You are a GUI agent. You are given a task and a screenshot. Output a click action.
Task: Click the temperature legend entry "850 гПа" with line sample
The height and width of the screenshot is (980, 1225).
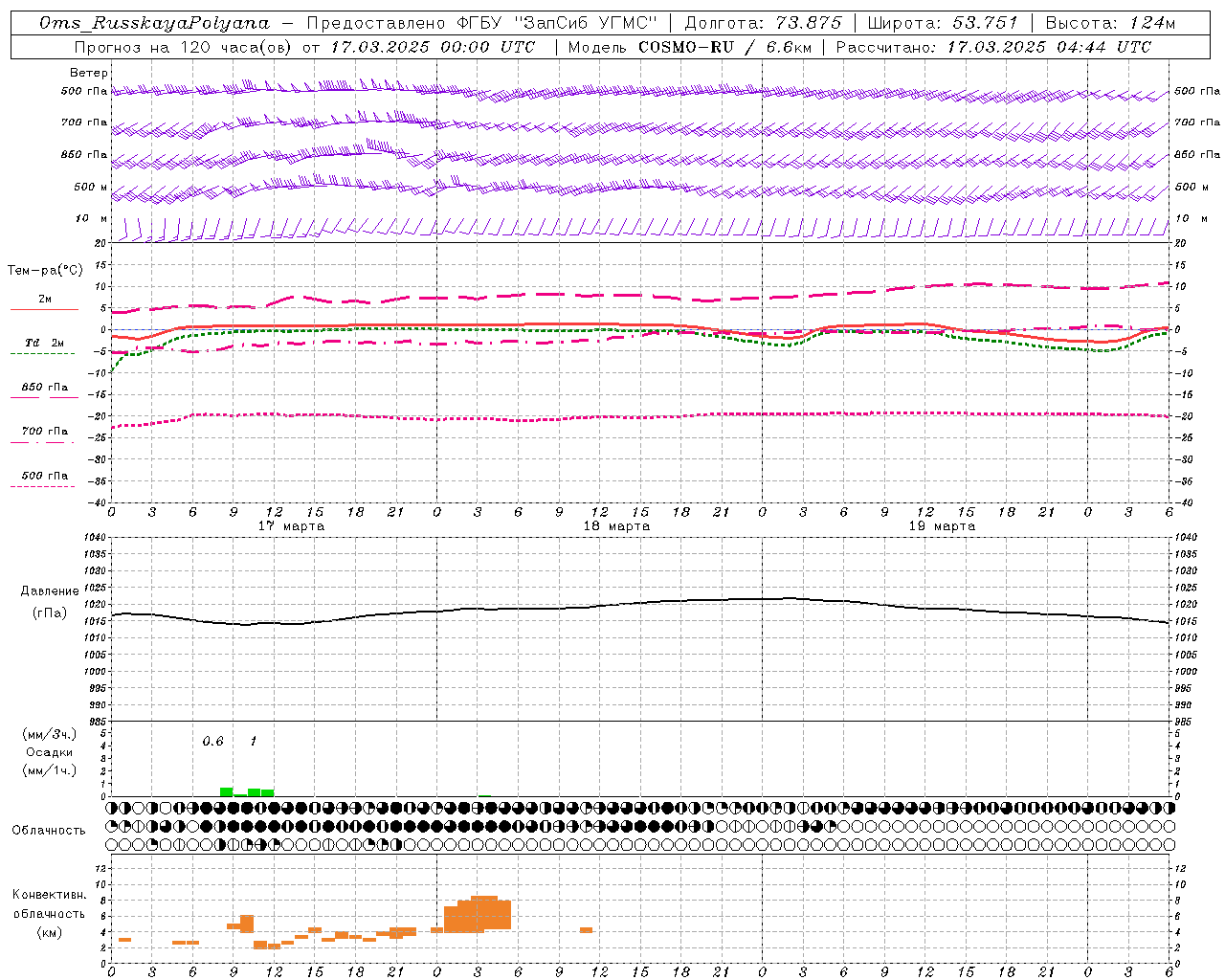coord(44,389)
